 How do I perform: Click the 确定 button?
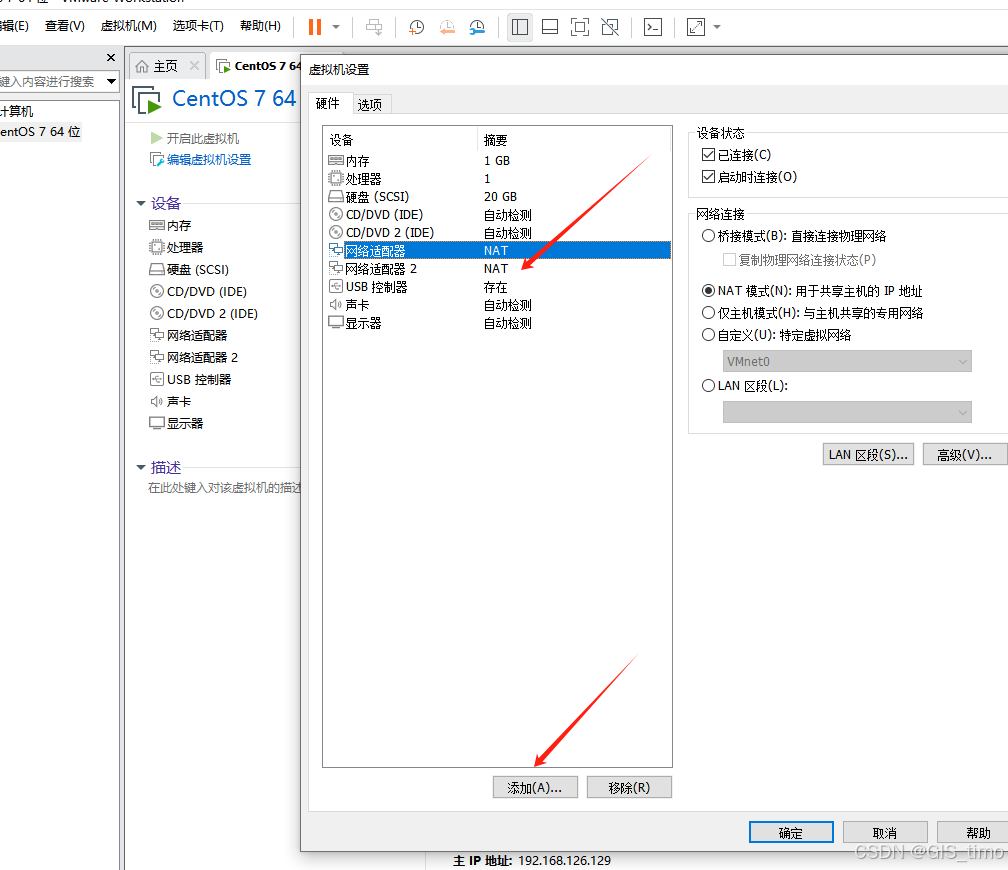791,832
